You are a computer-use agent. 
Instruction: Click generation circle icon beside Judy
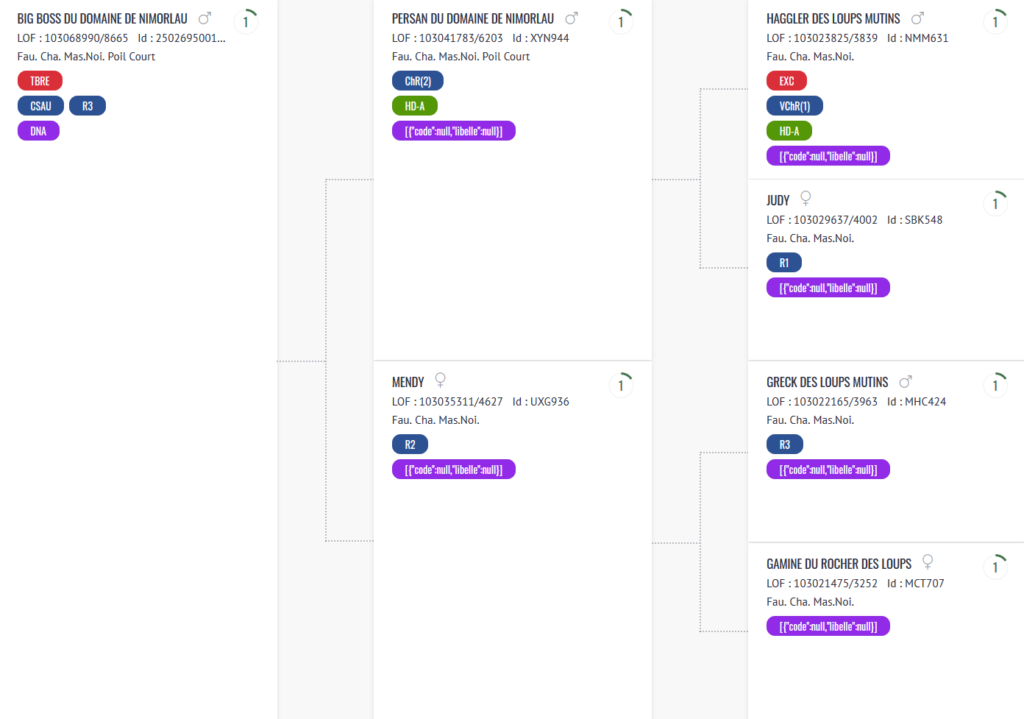coord(995,203)
